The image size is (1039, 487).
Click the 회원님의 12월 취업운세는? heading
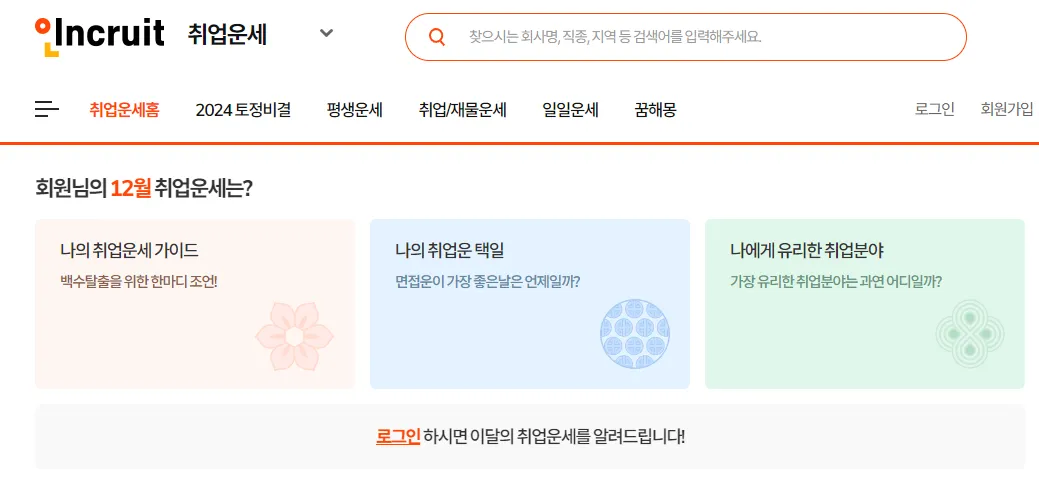(x=144, y=189)
